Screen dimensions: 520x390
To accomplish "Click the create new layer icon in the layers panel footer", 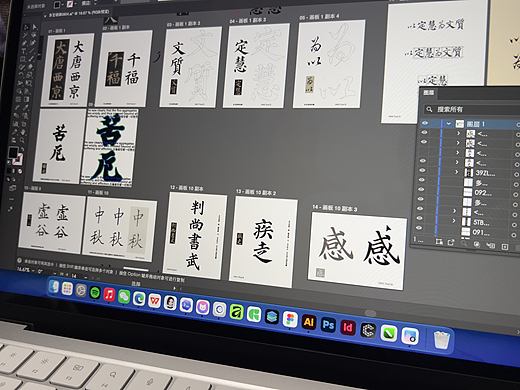I will pyautogui.click(x=505, y=247).
